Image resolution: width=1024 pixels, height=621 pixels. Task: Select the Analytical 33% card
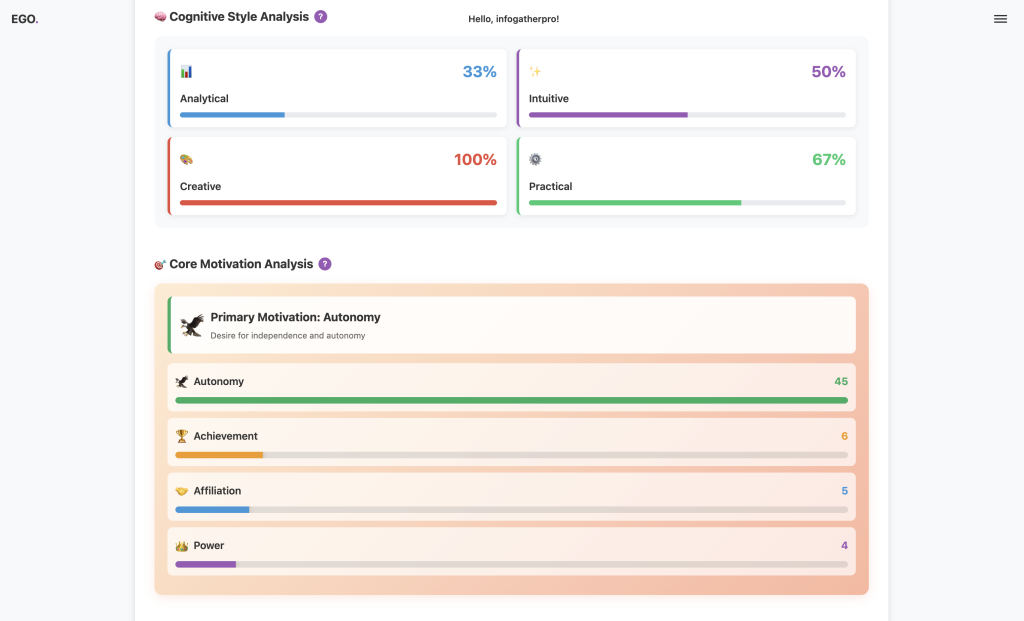click(x=338, y=88)
